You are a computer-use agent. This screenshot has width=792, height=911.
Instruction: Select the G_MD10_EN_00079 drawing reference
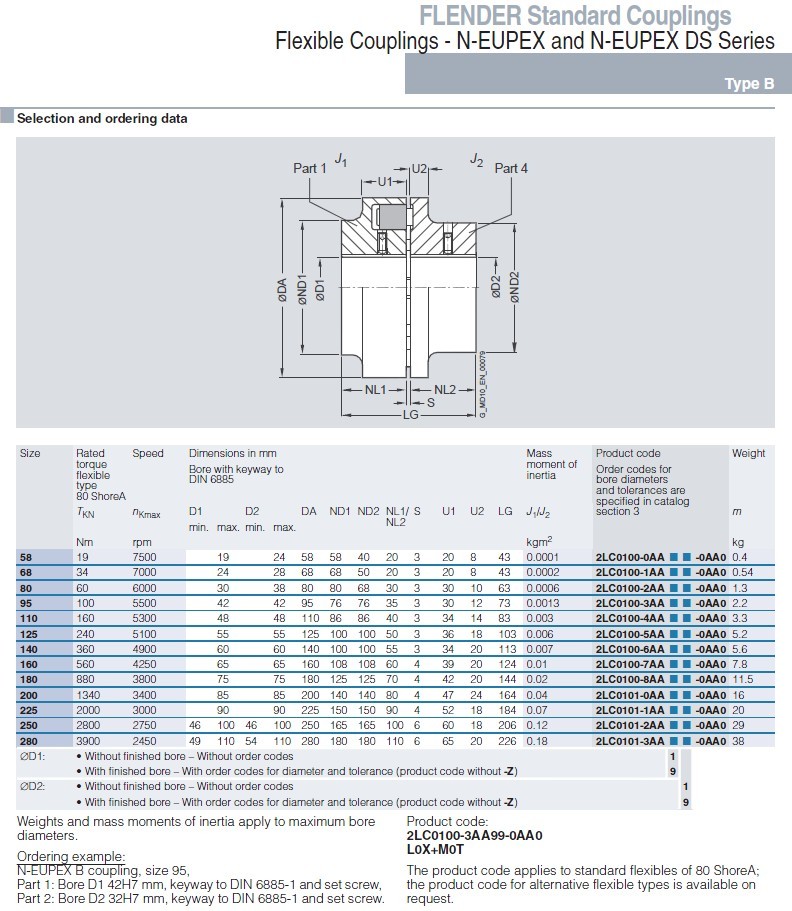pos(482,384)
